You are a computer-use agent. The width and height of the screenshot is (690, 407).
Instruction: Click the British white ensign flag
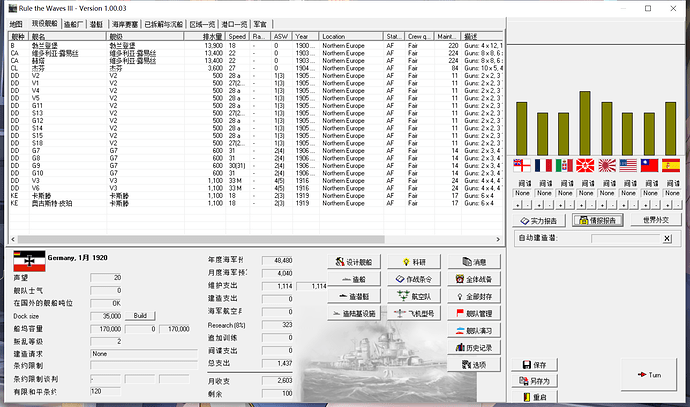pyautogui.click(x=522, y=165)
